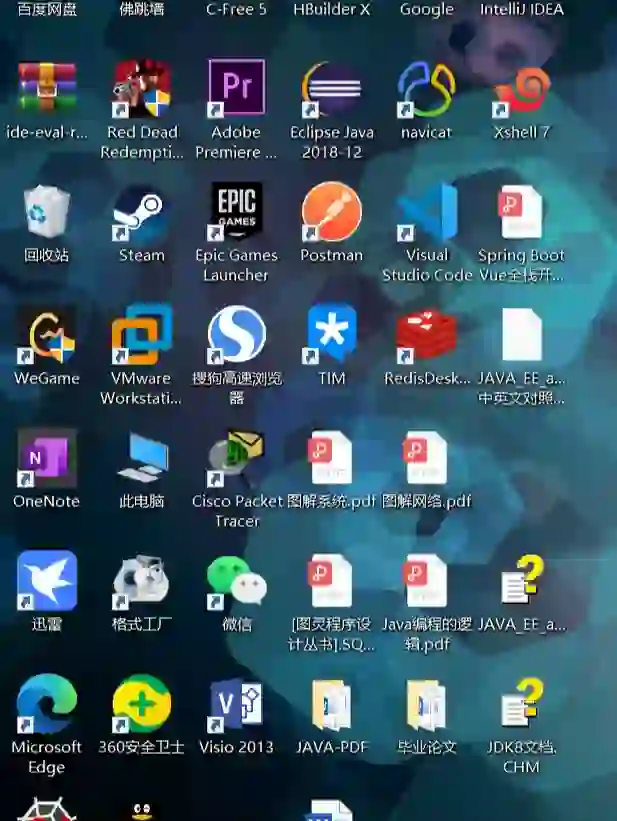Click the 百度网盘 label text
The width and height of the screenshot is (617, 821).
[47, 9]
